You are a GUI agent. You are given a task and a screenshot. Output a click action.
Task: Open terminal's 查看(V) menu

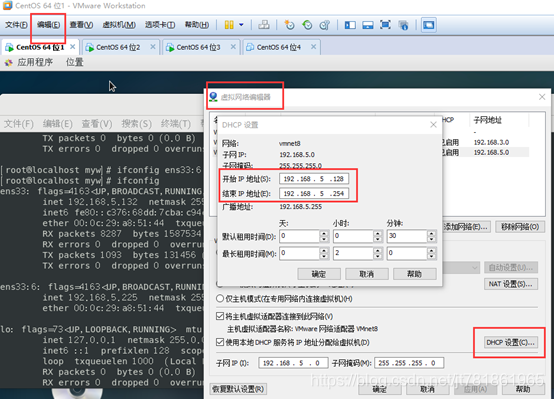click(97, 124)
